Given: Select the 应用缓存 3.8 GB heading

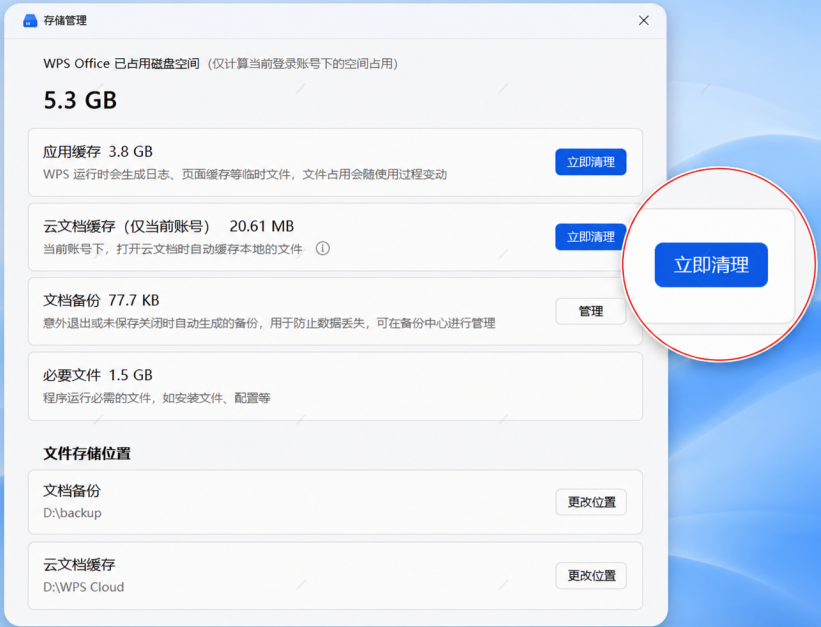Looking at the screenshot, I should click(x=98, y=152).
